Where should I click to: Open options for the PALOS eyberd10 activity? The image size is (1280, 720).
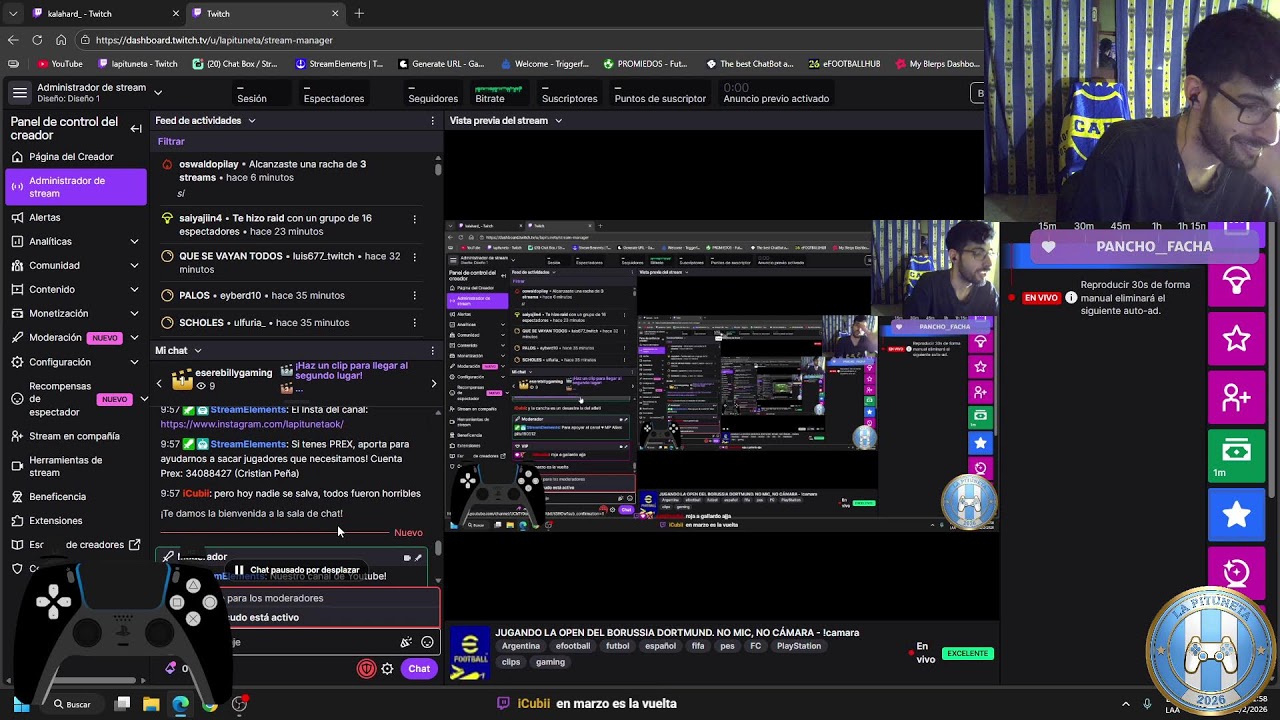coord(415,296)
